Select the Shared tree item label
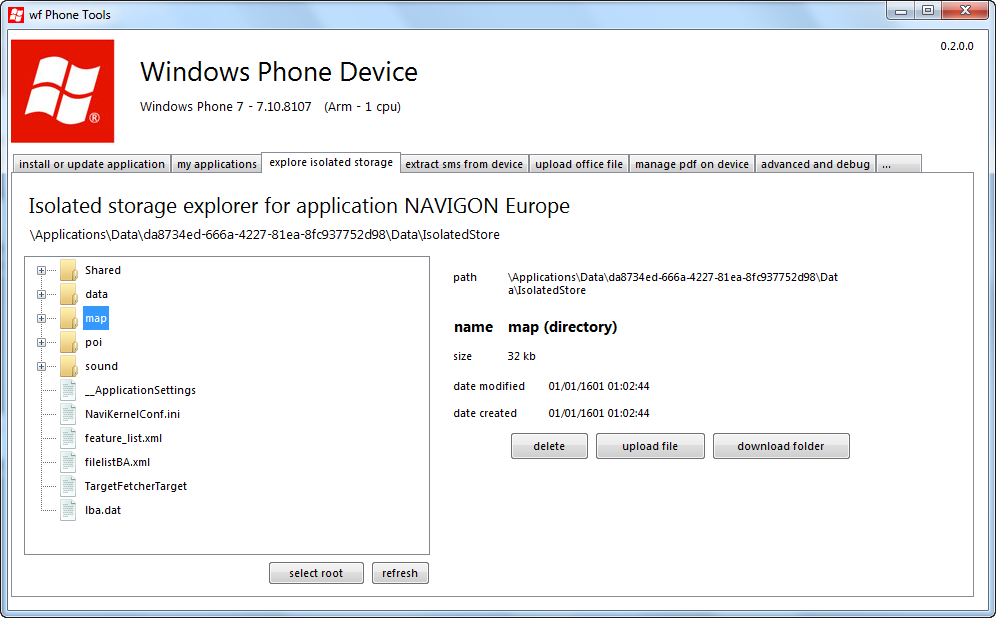996x618 pixels. [x=103, y=270]
